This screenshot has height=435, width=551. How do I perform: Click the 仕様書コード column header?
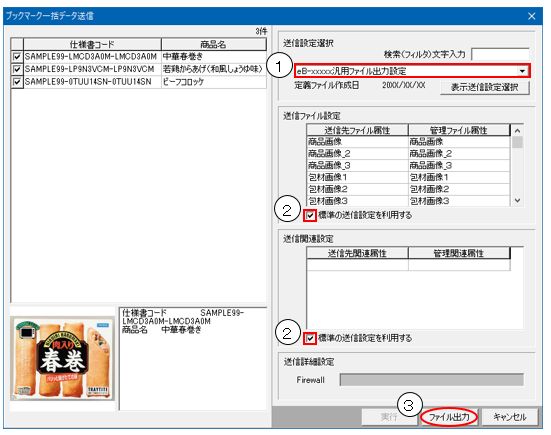(x=92, y=45)
